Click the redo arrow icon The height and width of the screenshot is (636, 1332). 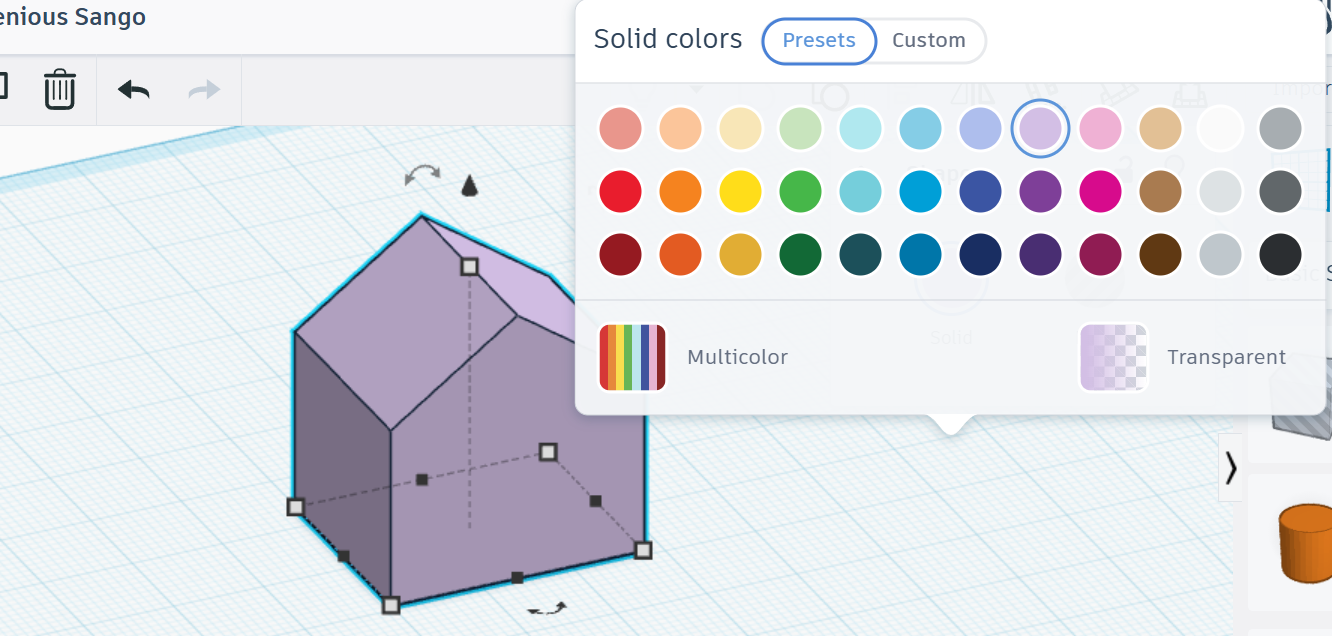tap(204, 90)
